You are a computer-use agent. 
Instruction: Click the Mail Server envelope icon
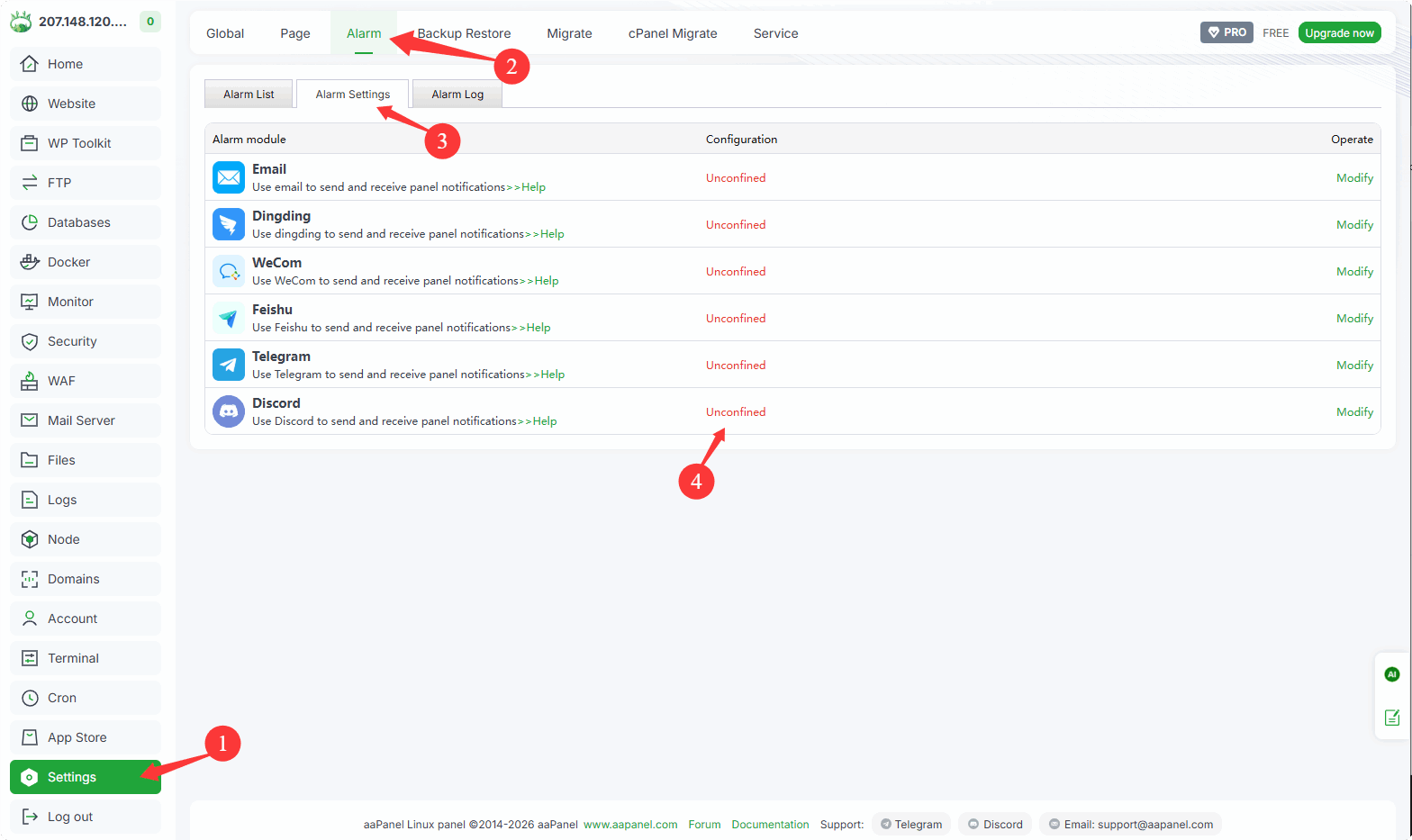[x=30, y=420]
